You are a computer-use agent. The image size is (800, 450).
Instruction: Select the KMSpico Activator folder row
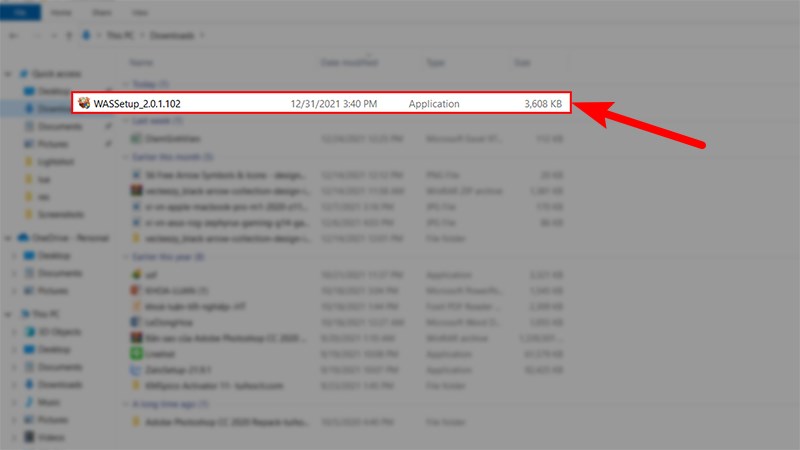pyautogui.click(x=347, y=386)
